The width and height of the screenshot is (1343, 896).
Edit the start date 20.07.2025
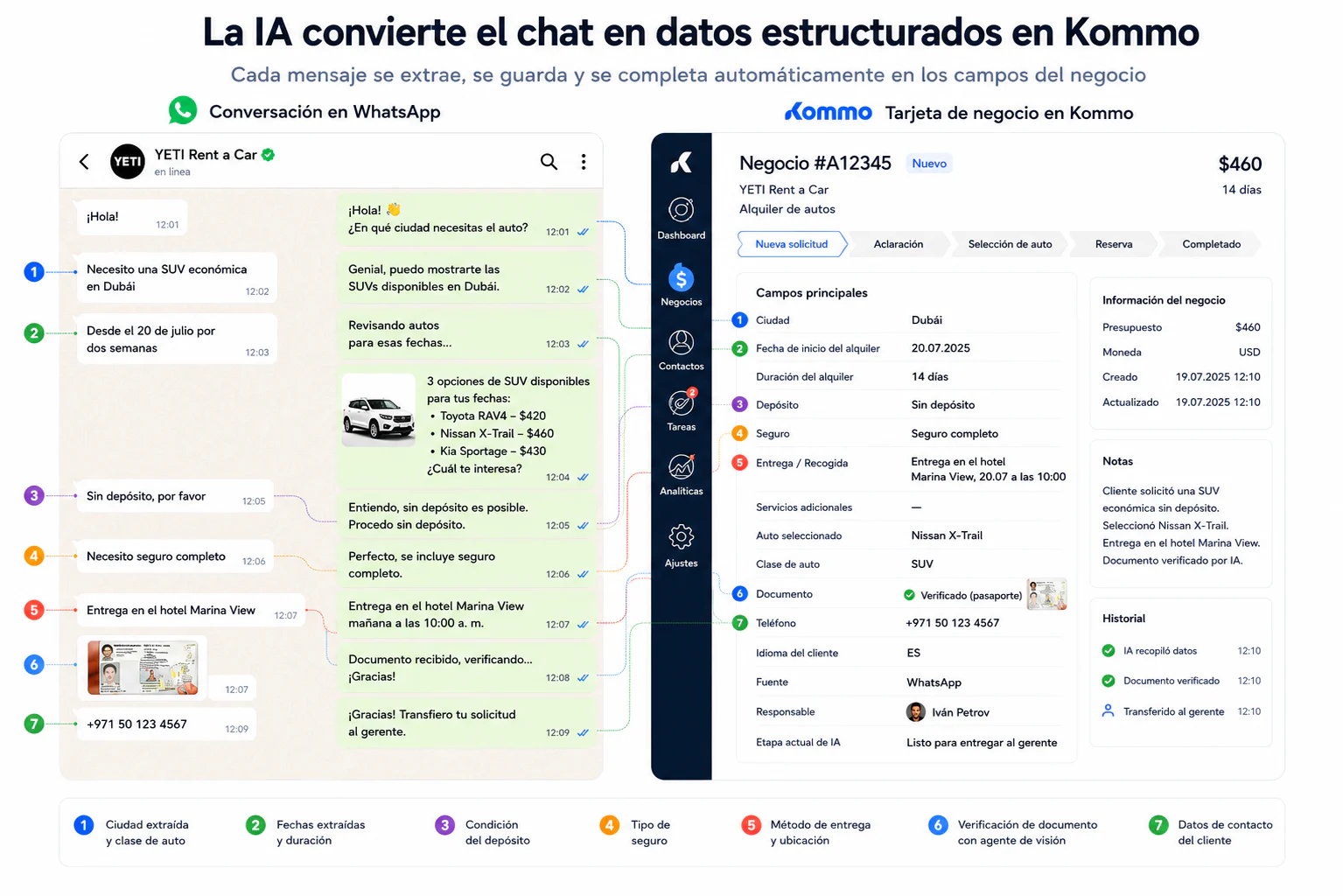pos(941,348)
